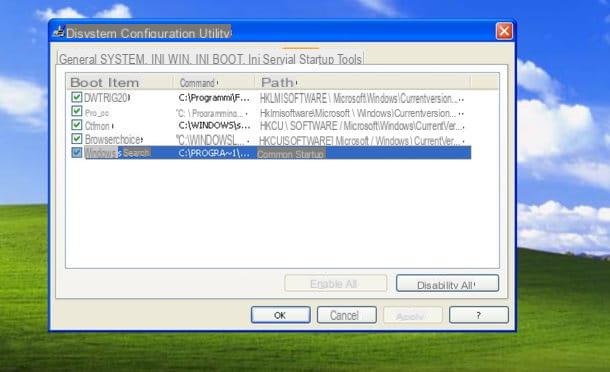The width and height of the screenshot is (610, 372).
Task: Switch to the BOOT. Ini tab
Action: pyautogui.click(x=236, y=59)
